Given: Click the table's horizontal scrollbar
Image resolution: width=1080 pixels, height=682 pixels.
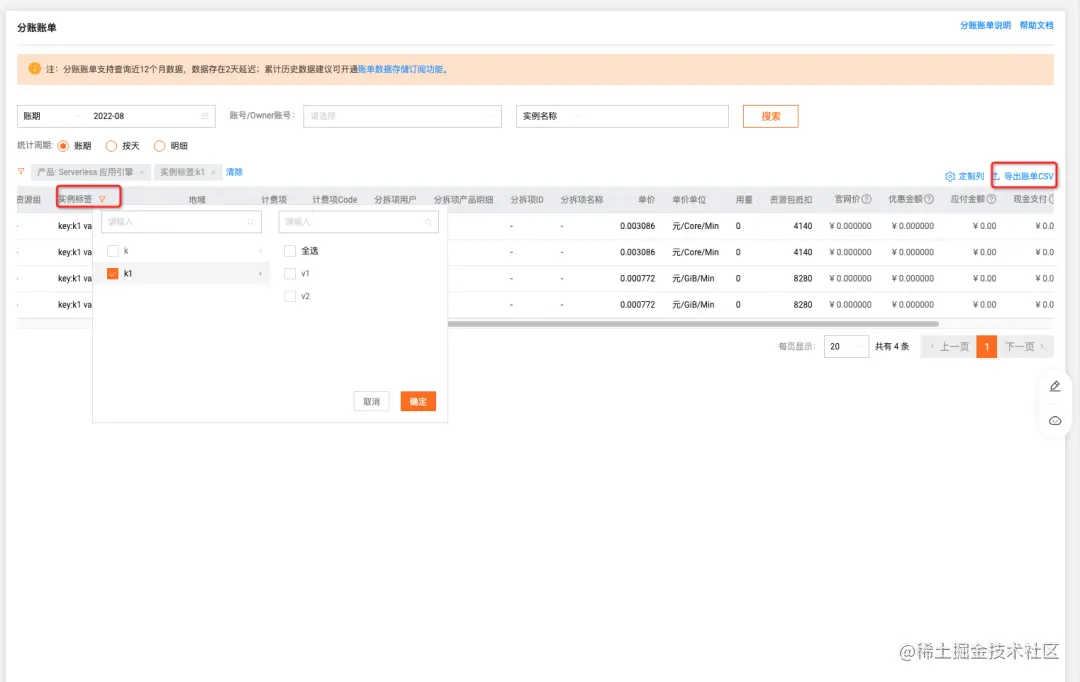Looking at the screenshot, I should click(x=693, y=324).
